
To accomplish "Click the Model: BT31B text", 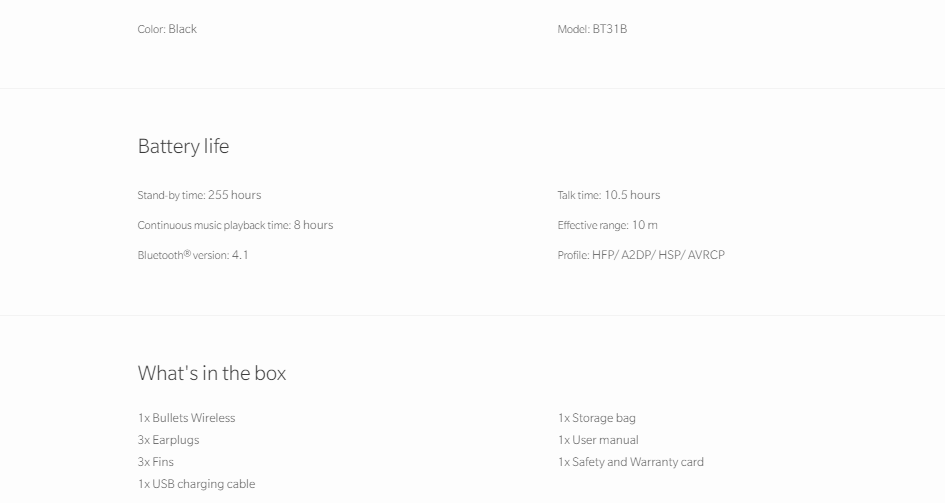I will tap(592, 29).
